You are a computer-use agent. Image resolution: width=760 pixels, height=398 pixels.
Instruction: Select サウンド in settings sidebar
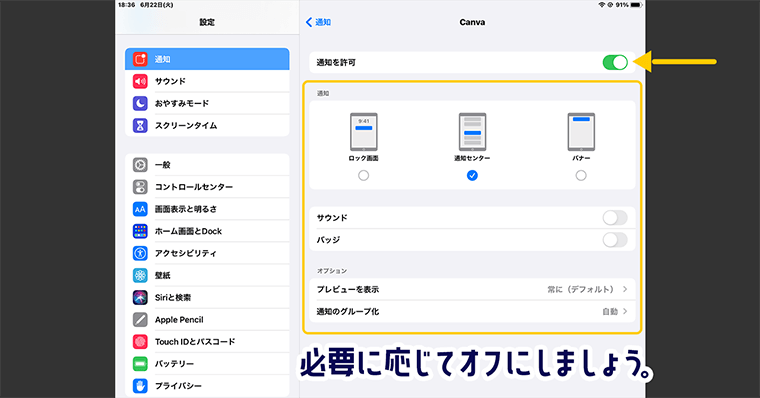207,81
